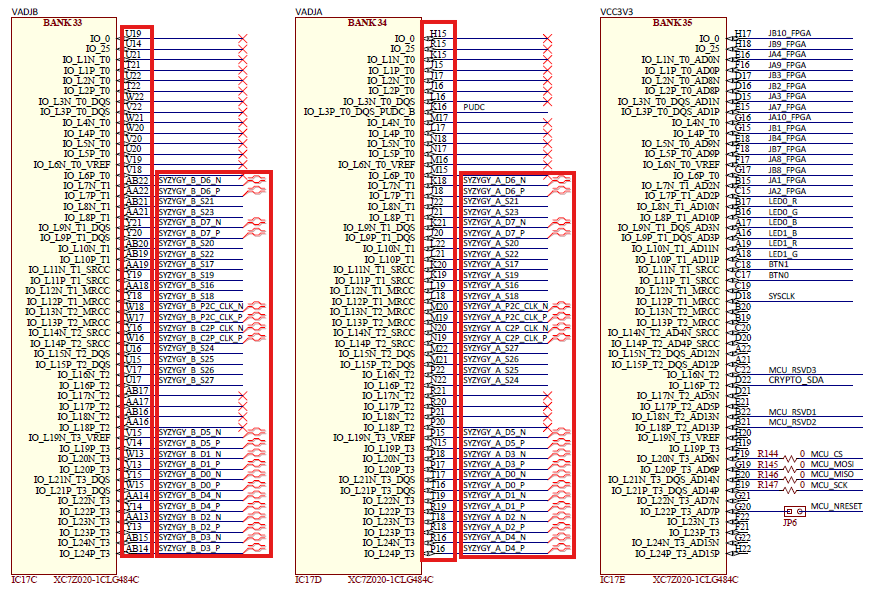Click the BTN1 net label
Screen dimensions: 882x595
pos(778,264)
